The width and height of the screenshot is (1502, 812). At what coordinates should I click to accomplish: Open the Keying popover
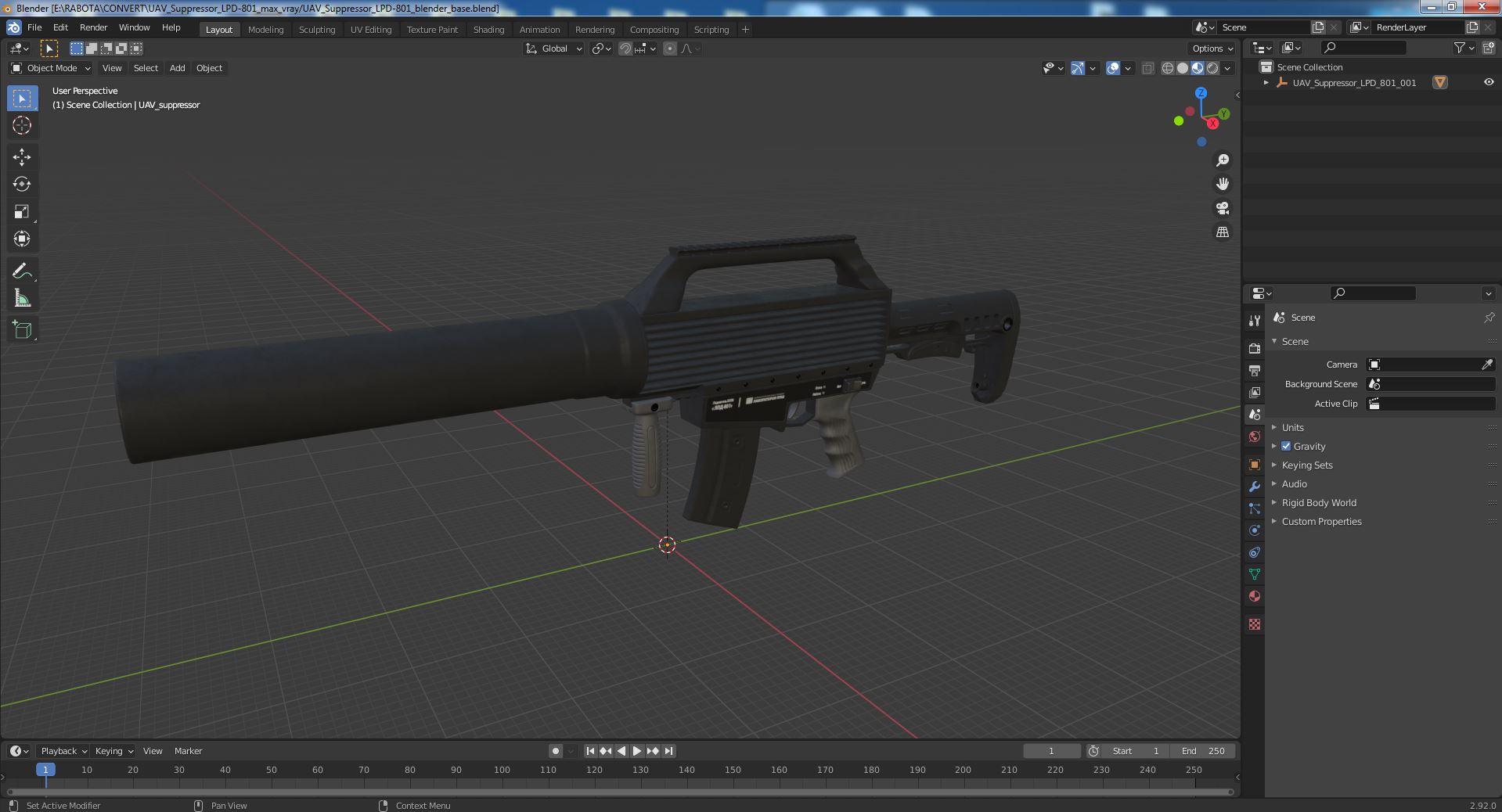(113, 751)
